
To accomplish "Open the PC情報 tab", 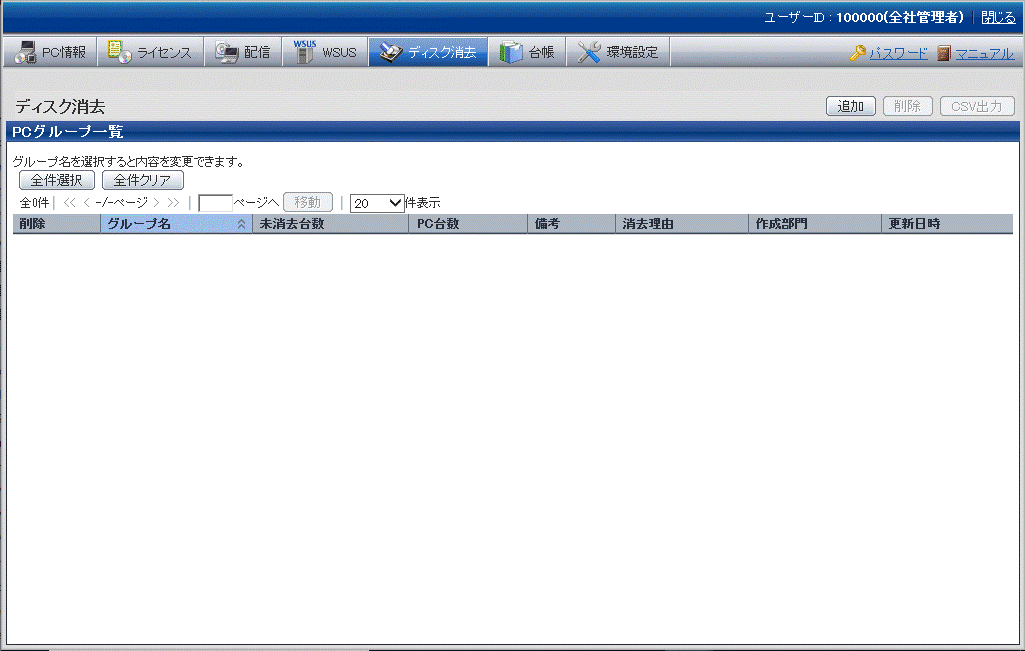I will point(50,52).
